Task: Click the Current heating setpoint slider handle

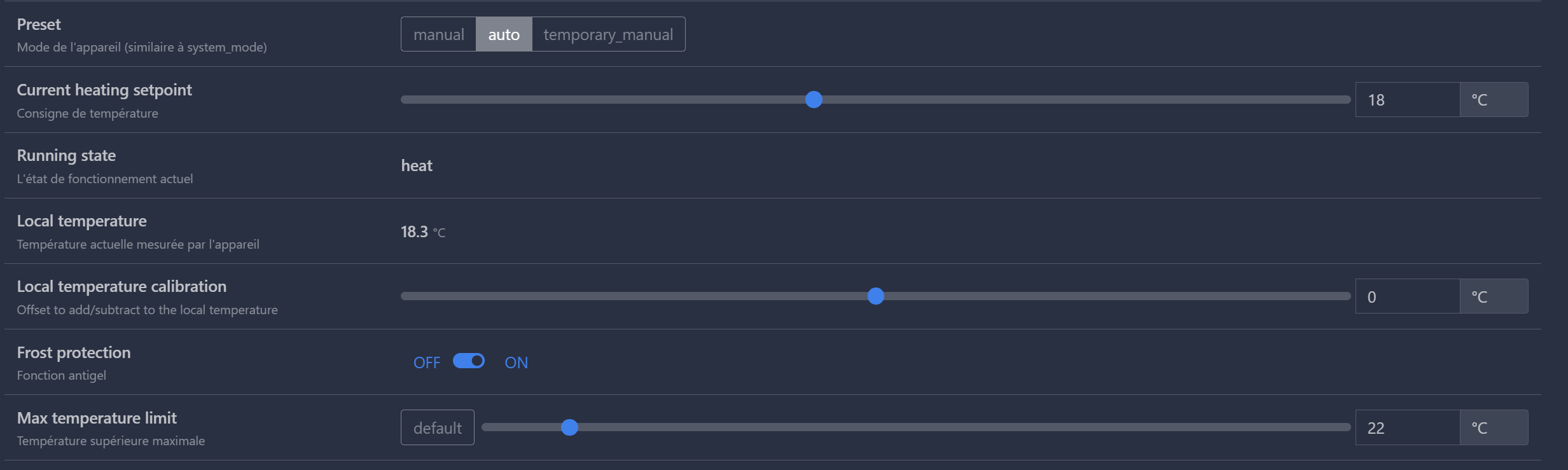Action: click(814, 100)
